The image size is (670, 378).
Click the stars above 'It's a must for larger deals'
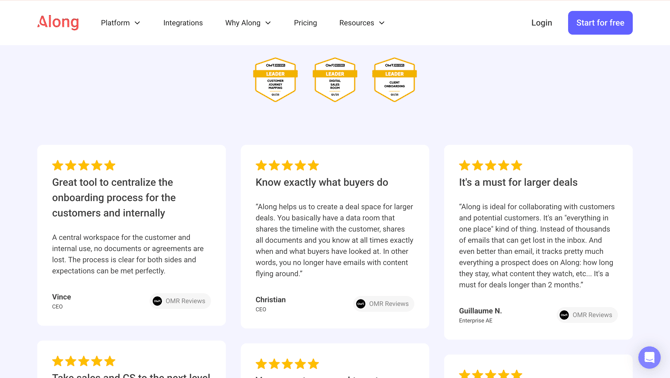pos(491,165)
